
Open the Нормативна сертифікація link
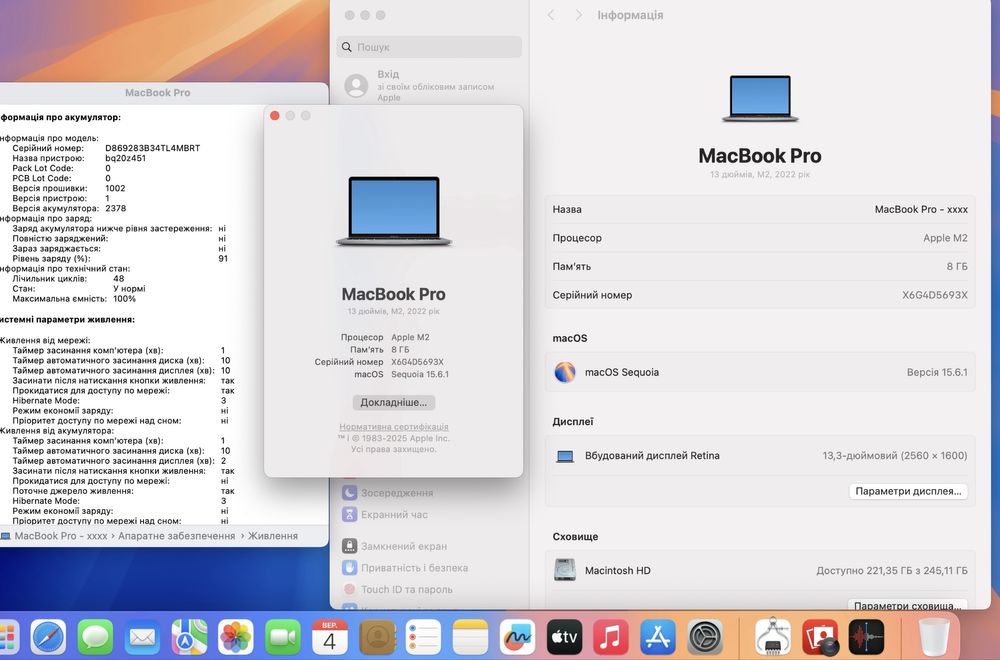click(394, 427)
